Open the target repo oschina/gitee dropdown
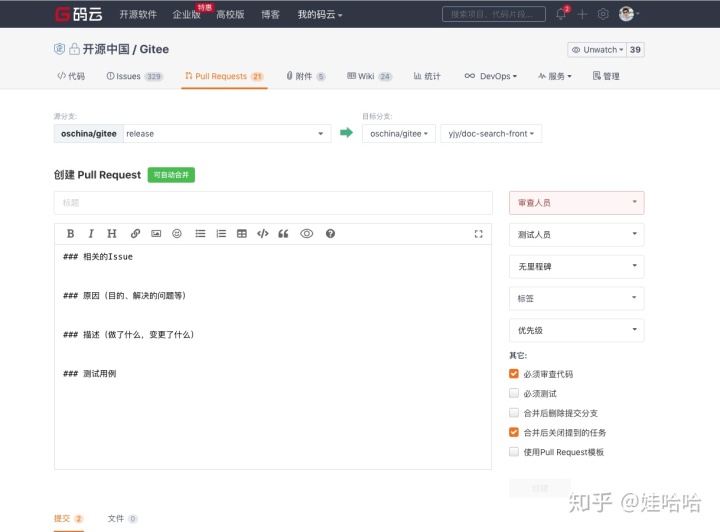 coord(399,134)
